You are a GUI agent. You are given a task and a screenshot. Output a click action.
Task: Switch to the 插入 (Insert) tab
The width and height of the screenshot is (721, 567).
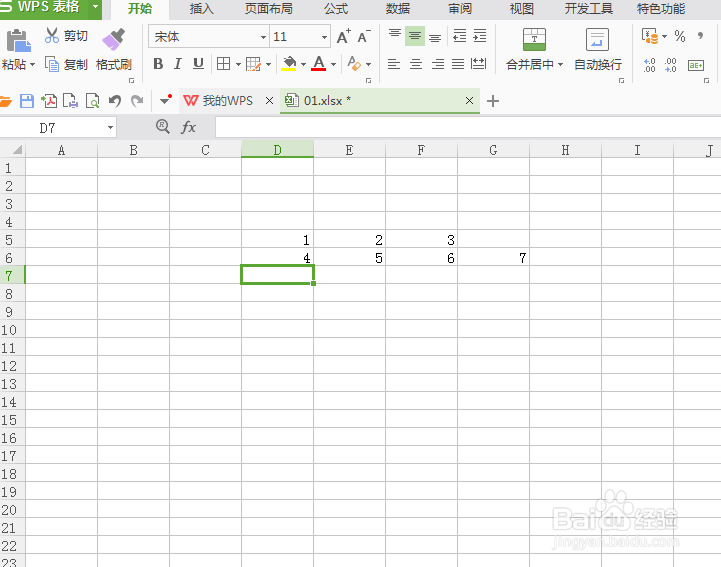tap(201, 9)
